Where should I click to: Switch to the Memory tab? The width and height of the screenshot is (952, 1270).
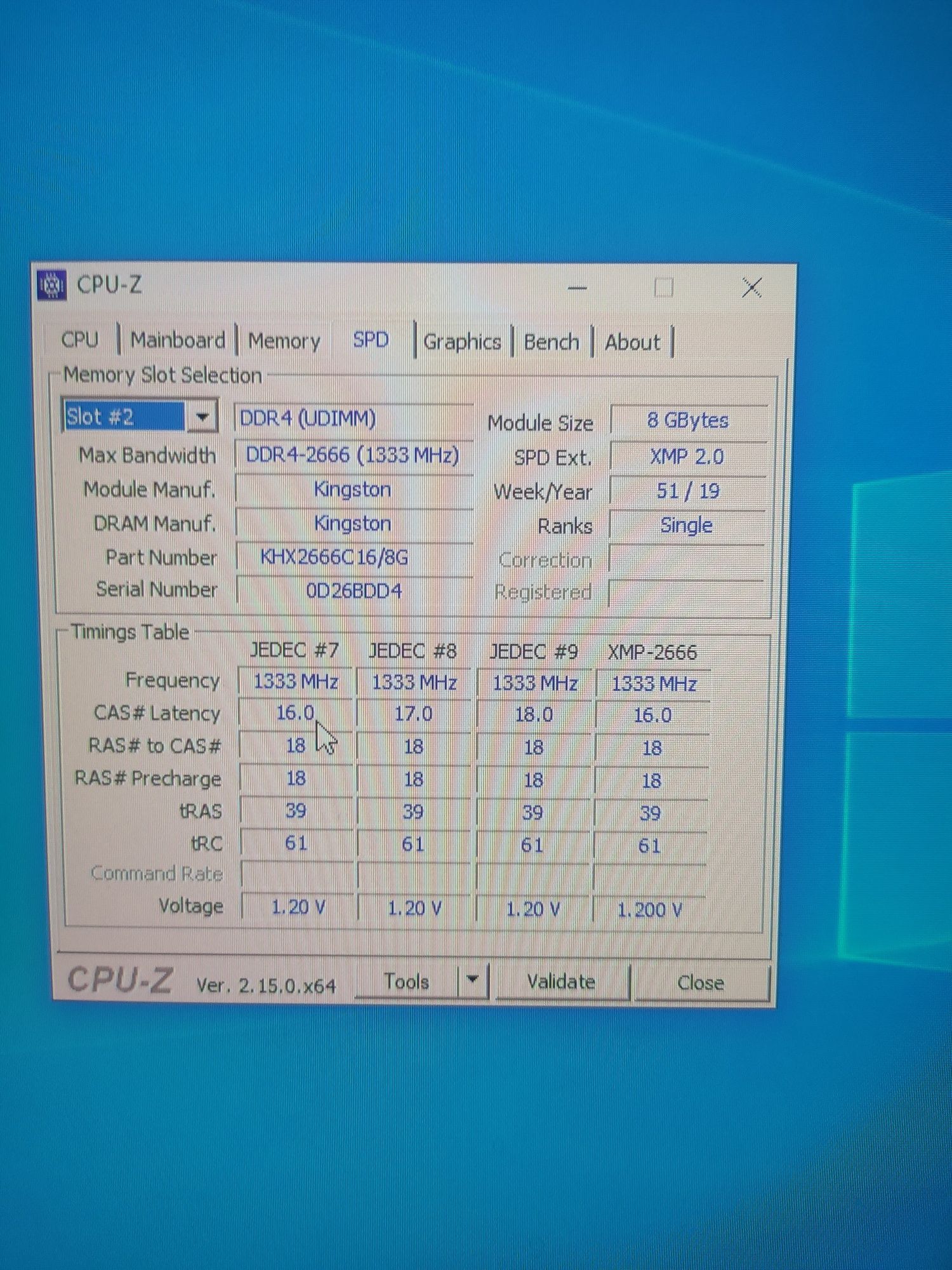coord(284,341)
